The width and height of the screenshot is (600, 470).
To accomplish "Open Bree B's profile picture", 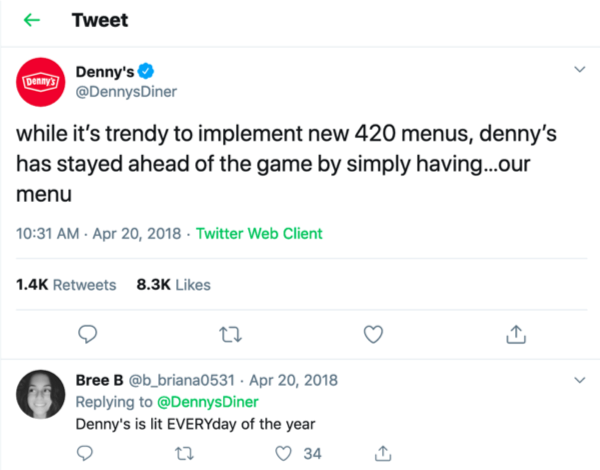I will pos(43,397).
